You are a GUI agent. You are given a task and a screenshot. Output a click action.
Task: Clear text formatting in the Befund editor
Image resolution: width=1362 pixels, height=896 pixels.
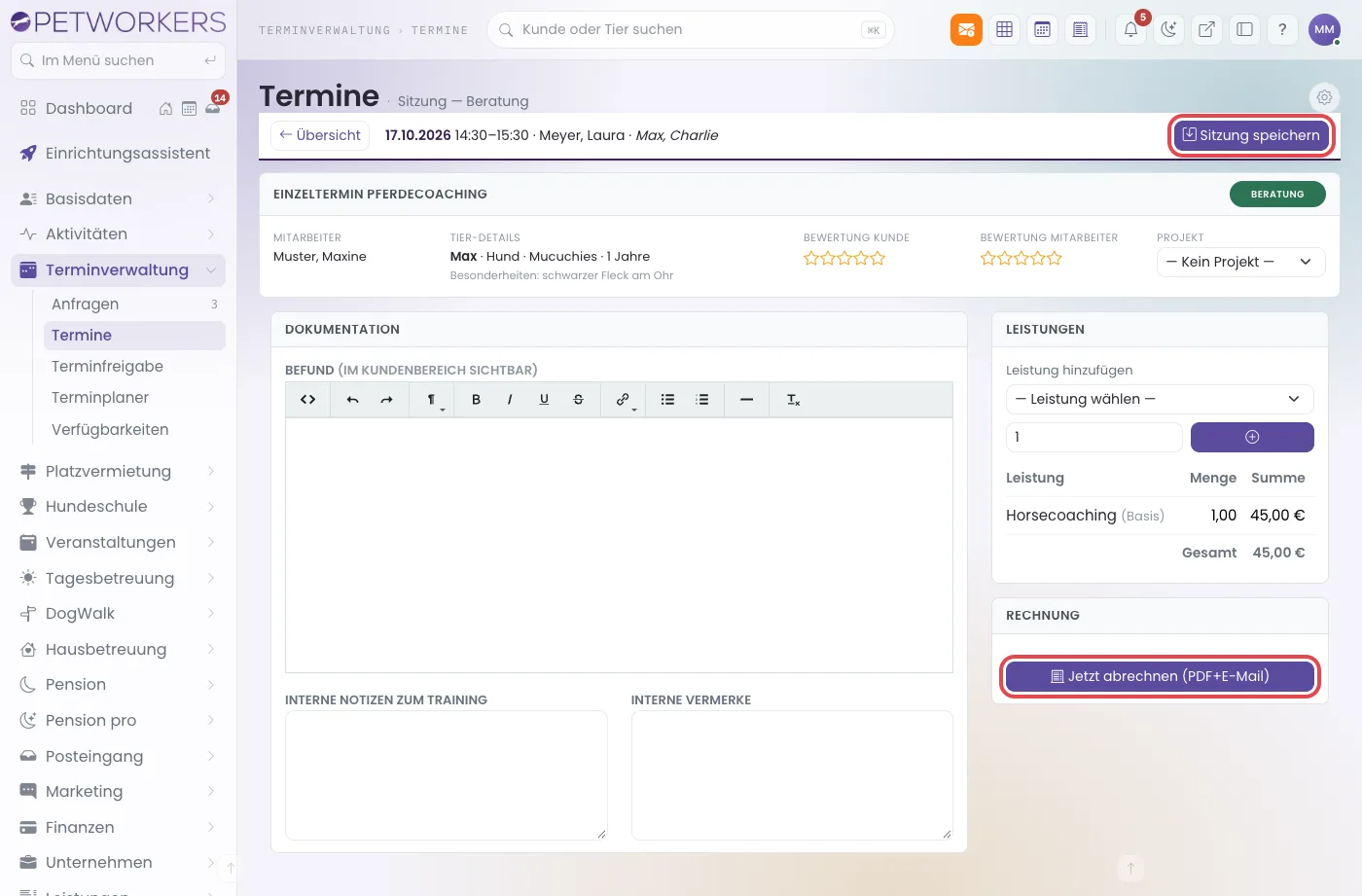click(x=793, y=400)
